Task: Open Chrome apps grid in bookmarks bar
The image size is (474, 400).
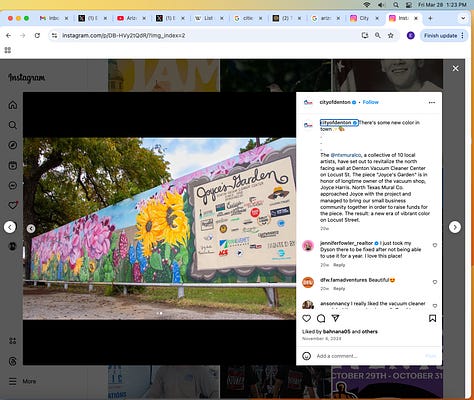Action: [x=8, y=50]
